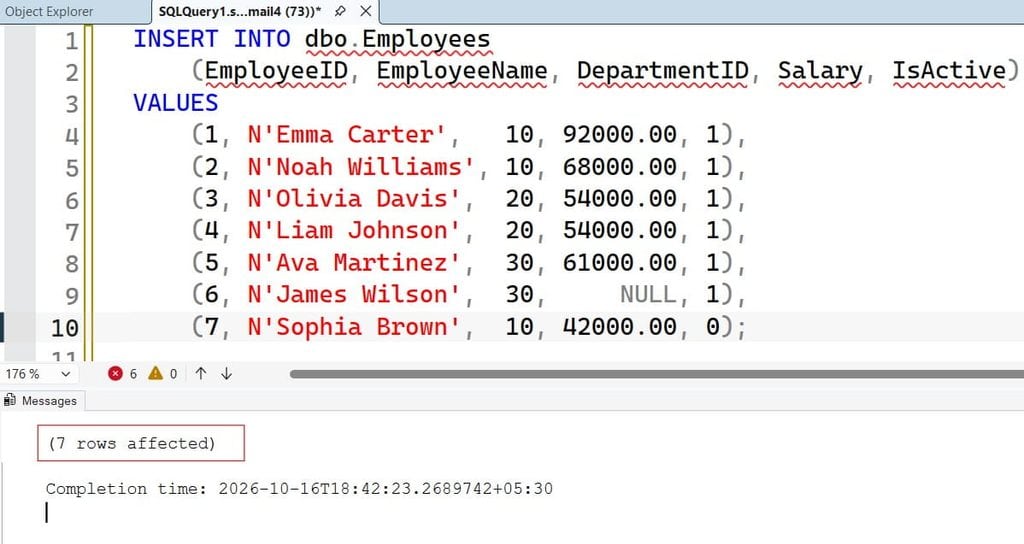Click line number 10 in gutter

(65, 328)
